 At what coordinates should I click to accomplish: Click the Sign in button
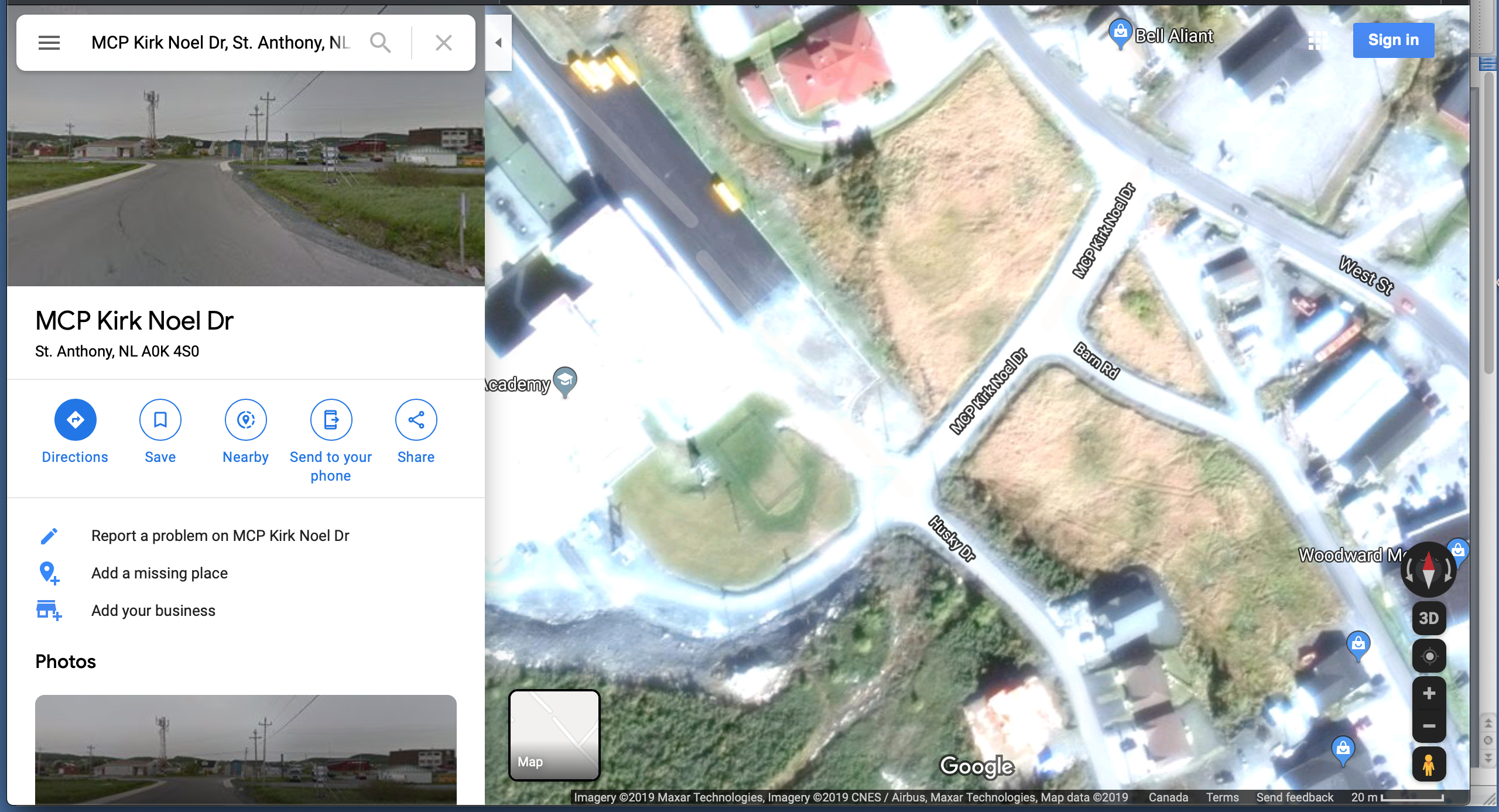[x=1393, y=40]
